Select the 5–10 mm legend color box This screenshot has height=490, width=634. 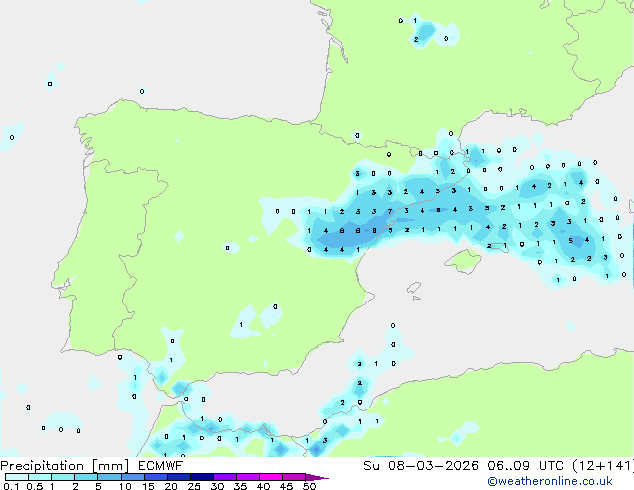[x=109, y=477]
